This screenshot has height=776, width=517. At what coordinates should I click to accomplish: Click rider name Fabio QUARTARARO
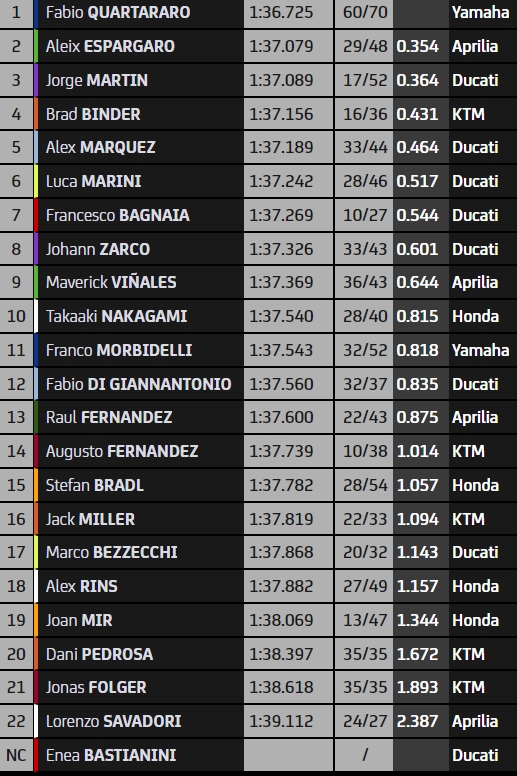click(x=118, y=12)
